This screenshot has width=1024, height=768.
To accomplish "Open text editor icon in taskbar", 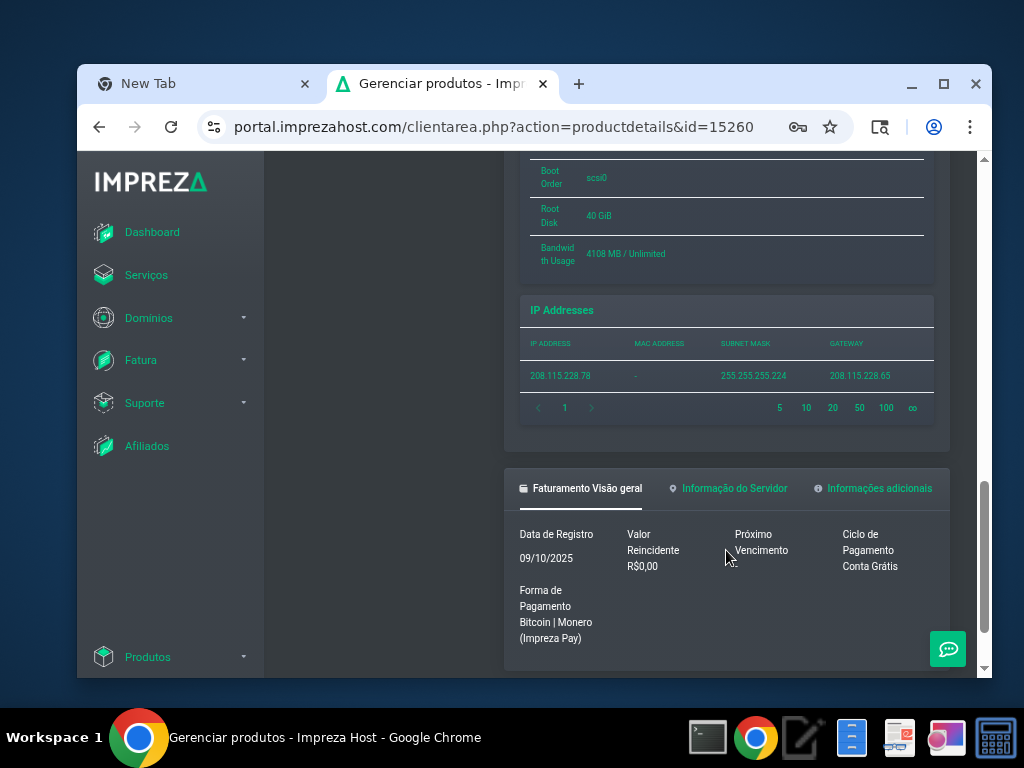I will click(804, 738).
